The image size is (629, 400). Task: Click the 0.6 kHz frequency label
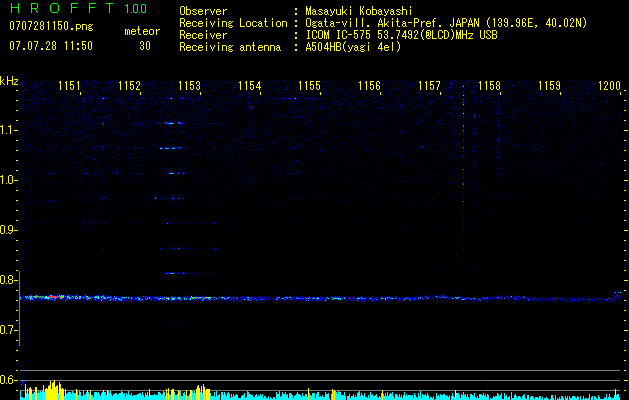click(8, 380)
